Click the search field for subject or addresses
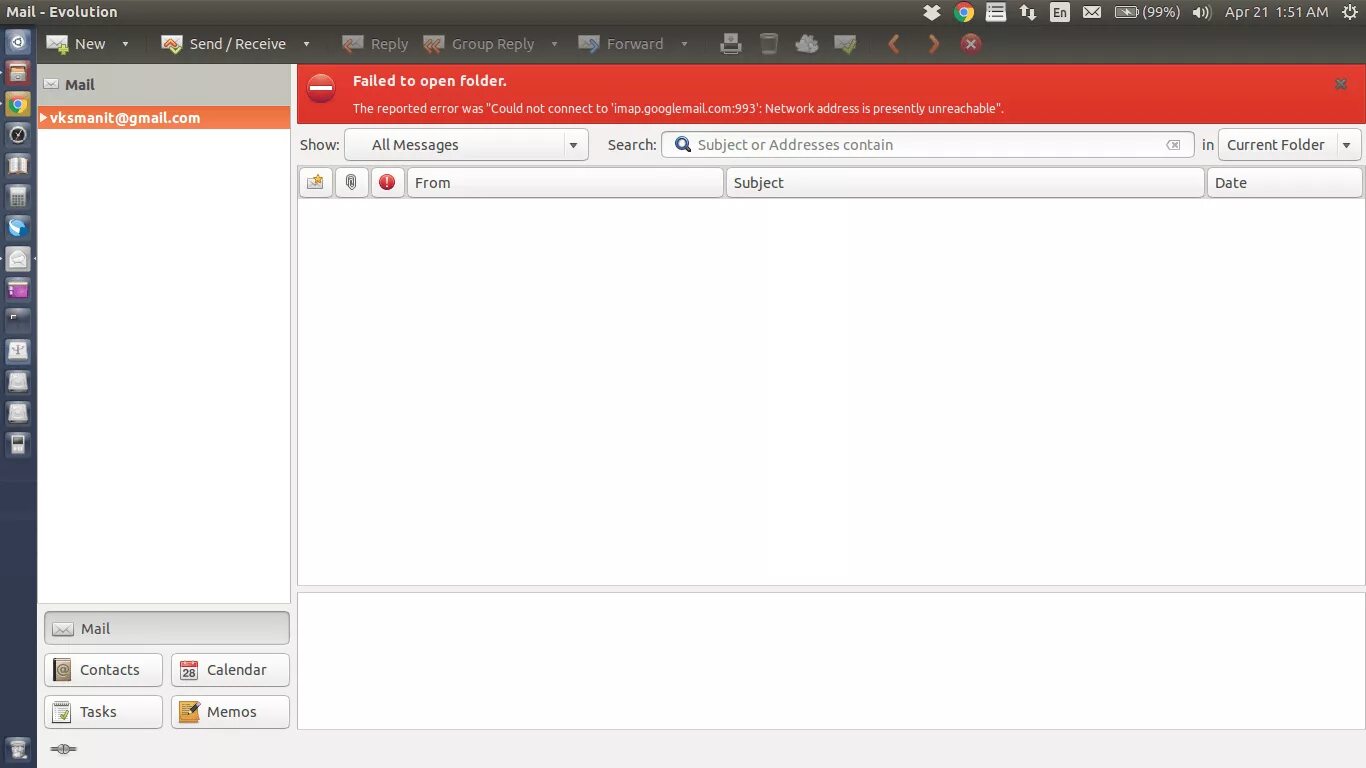 928,145
